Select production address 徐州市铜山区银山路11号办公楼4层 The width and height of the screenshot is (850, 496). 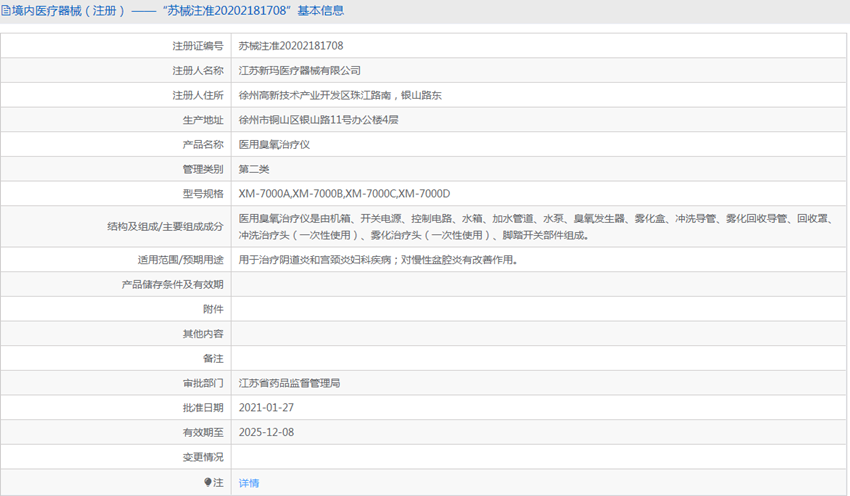point(319,120)
